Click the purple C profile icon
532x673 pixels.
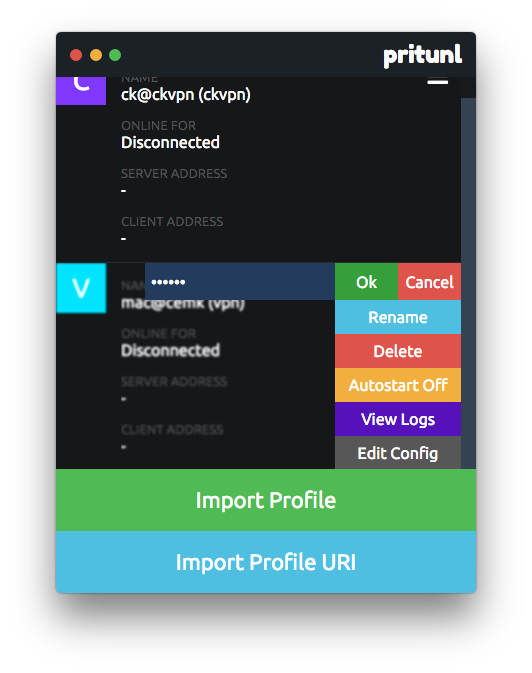coord(81,91)
